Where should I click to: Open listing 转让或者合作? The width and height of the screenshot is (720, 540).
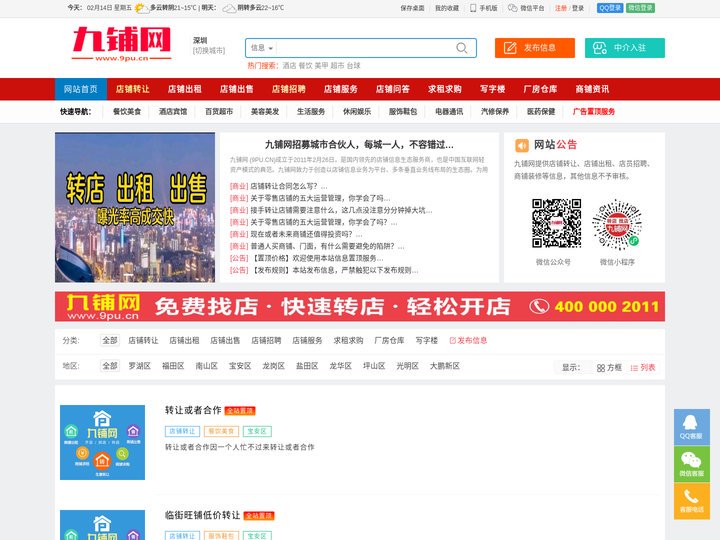tap(193, 410)
